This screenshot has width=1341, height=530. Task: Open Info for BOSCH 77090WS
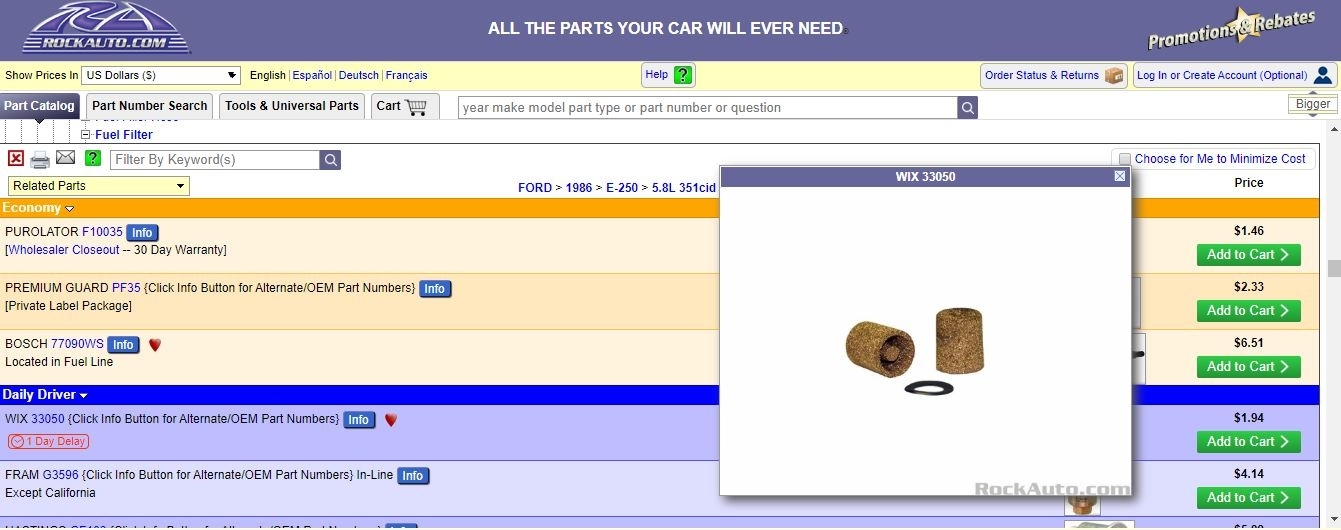tap(123, 345)
